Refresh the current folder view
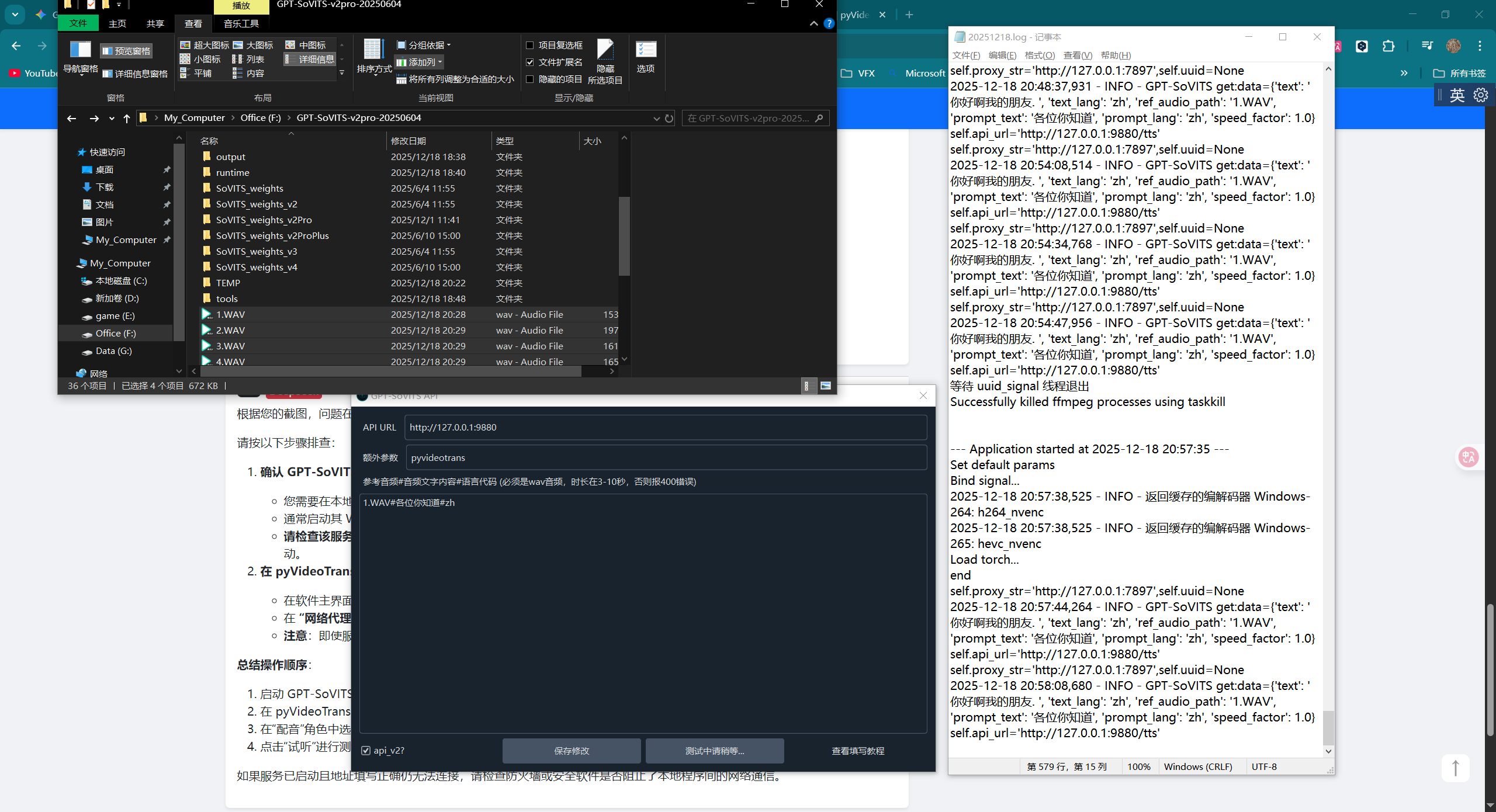The width and height of the screenshot is (1496, 812). pos(670,119)
